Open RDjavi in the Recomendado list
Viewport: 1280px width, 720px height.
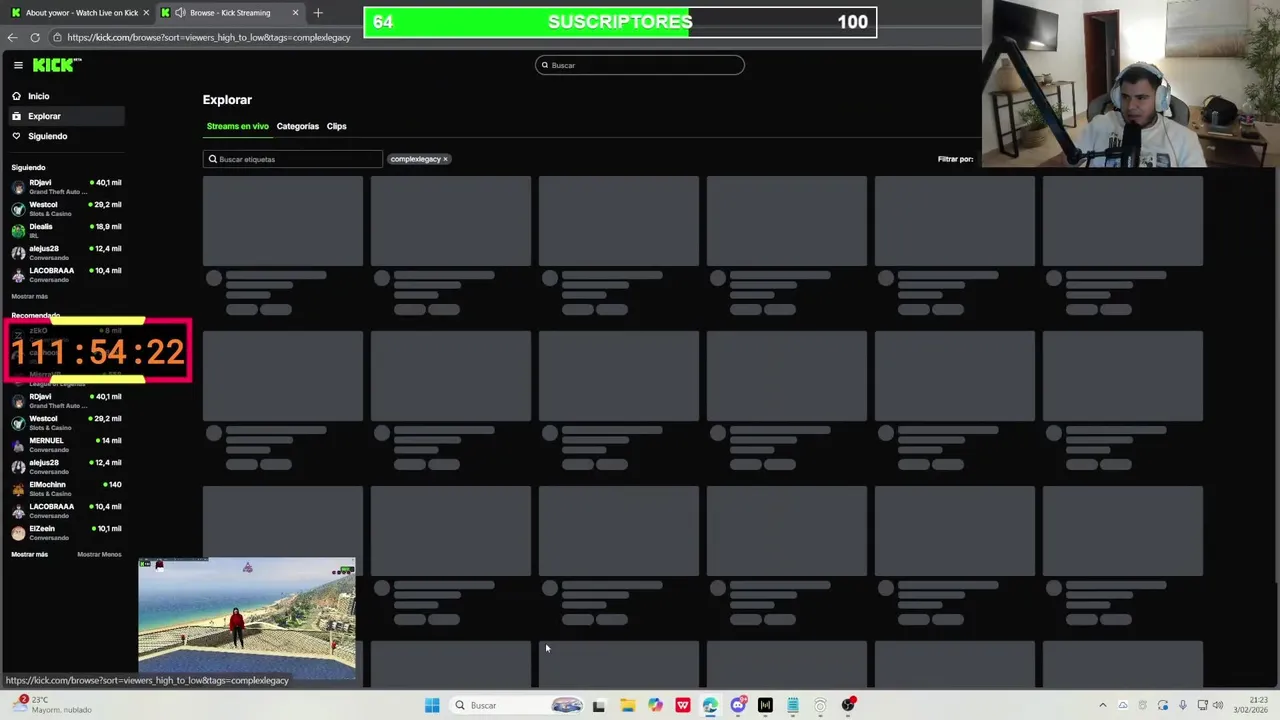[66, 400]
